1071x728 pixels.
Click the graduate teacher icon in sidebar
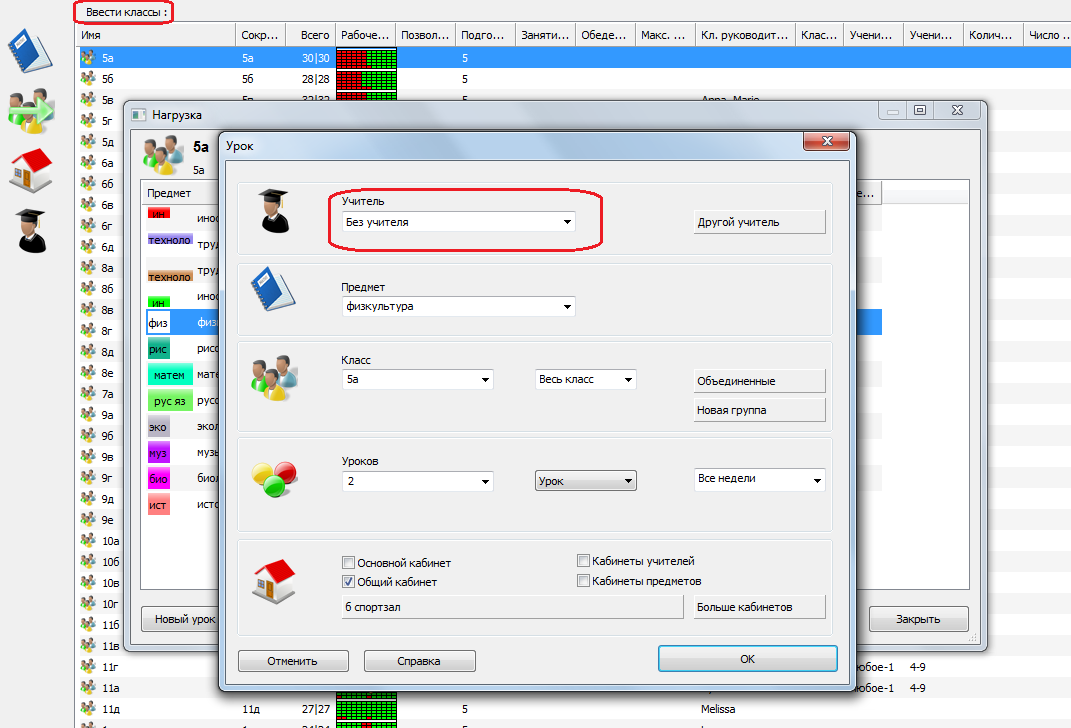click(30, 230)
